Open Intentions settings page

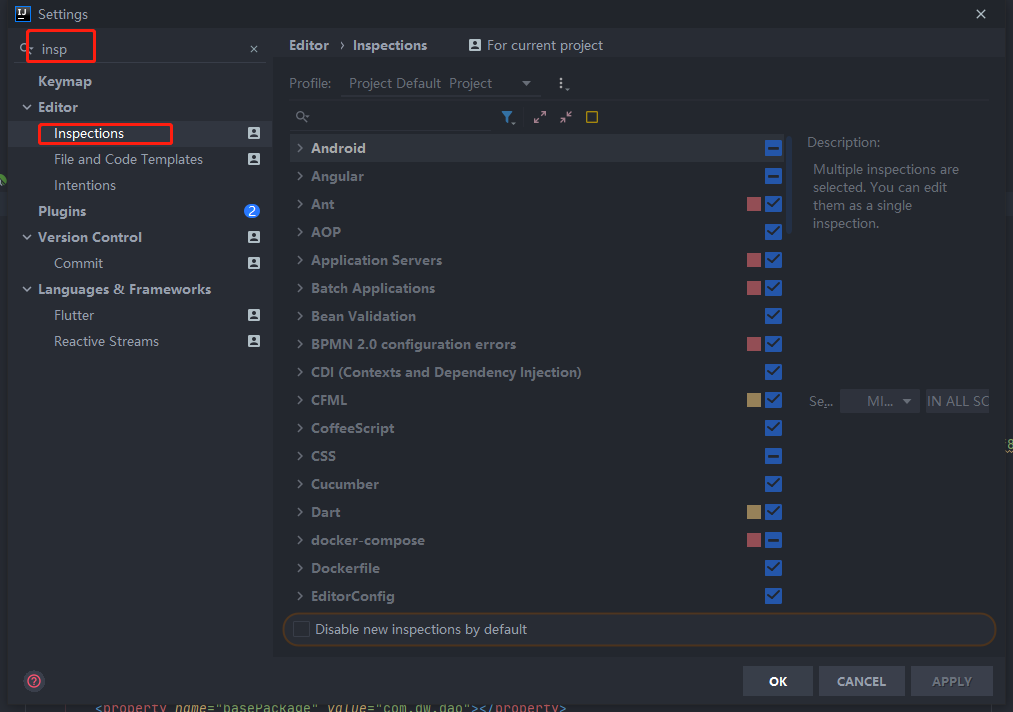pos(85,185)
